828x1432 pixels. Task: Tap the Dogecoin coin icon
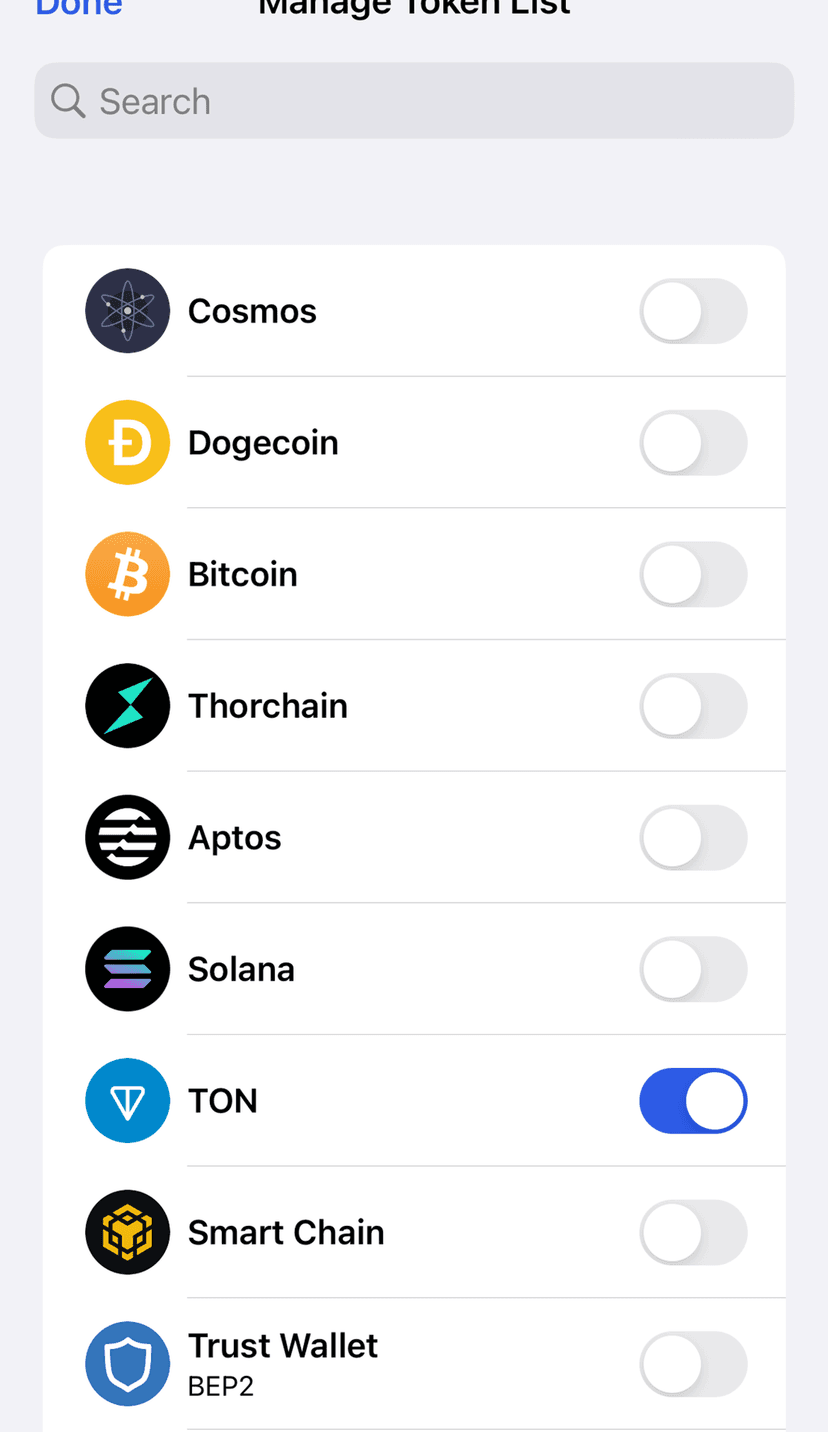(x=127, y=442)
